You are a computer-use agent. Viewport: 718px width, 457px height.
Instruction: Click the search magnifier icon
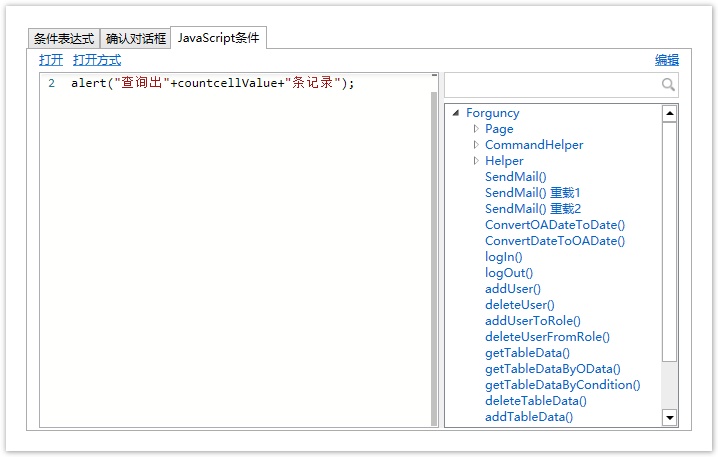(x=668, y=86)
